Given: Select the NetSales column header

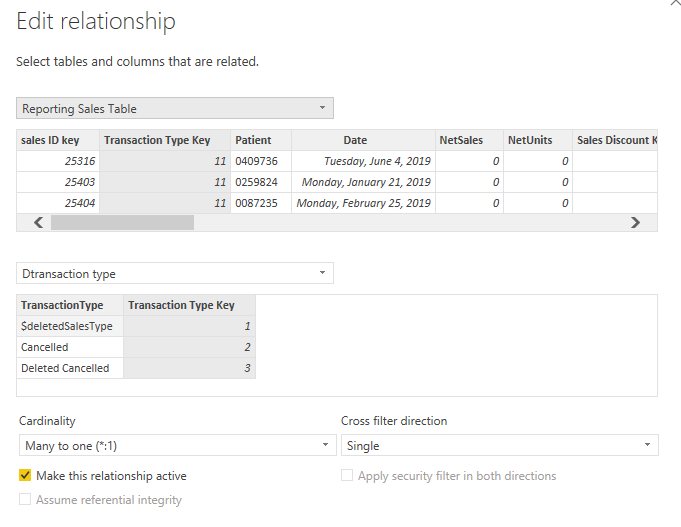Looking at the screenshot, I should [469, 140].
